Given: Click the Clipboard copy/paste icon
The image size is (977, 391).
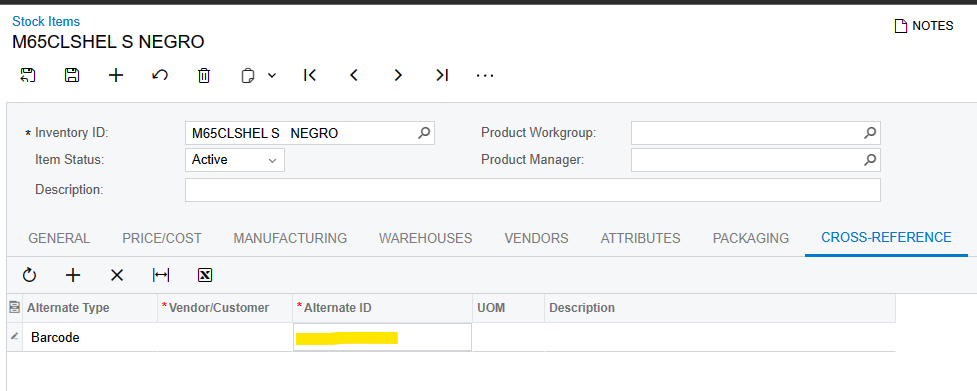Looking at the screenshot, I should [248, 76].
